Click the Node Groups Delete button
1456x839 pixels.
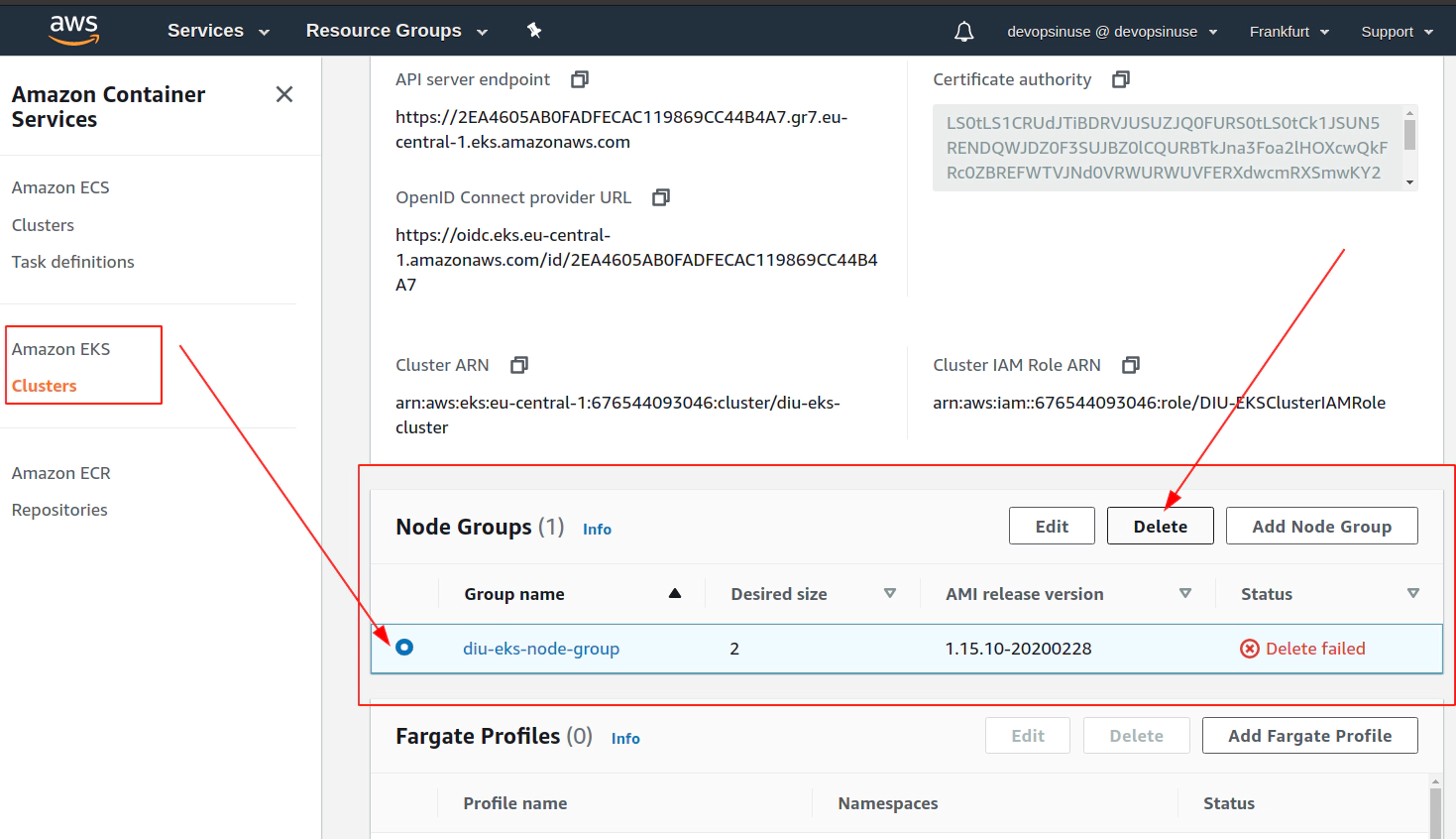[x=1161, y=526]
